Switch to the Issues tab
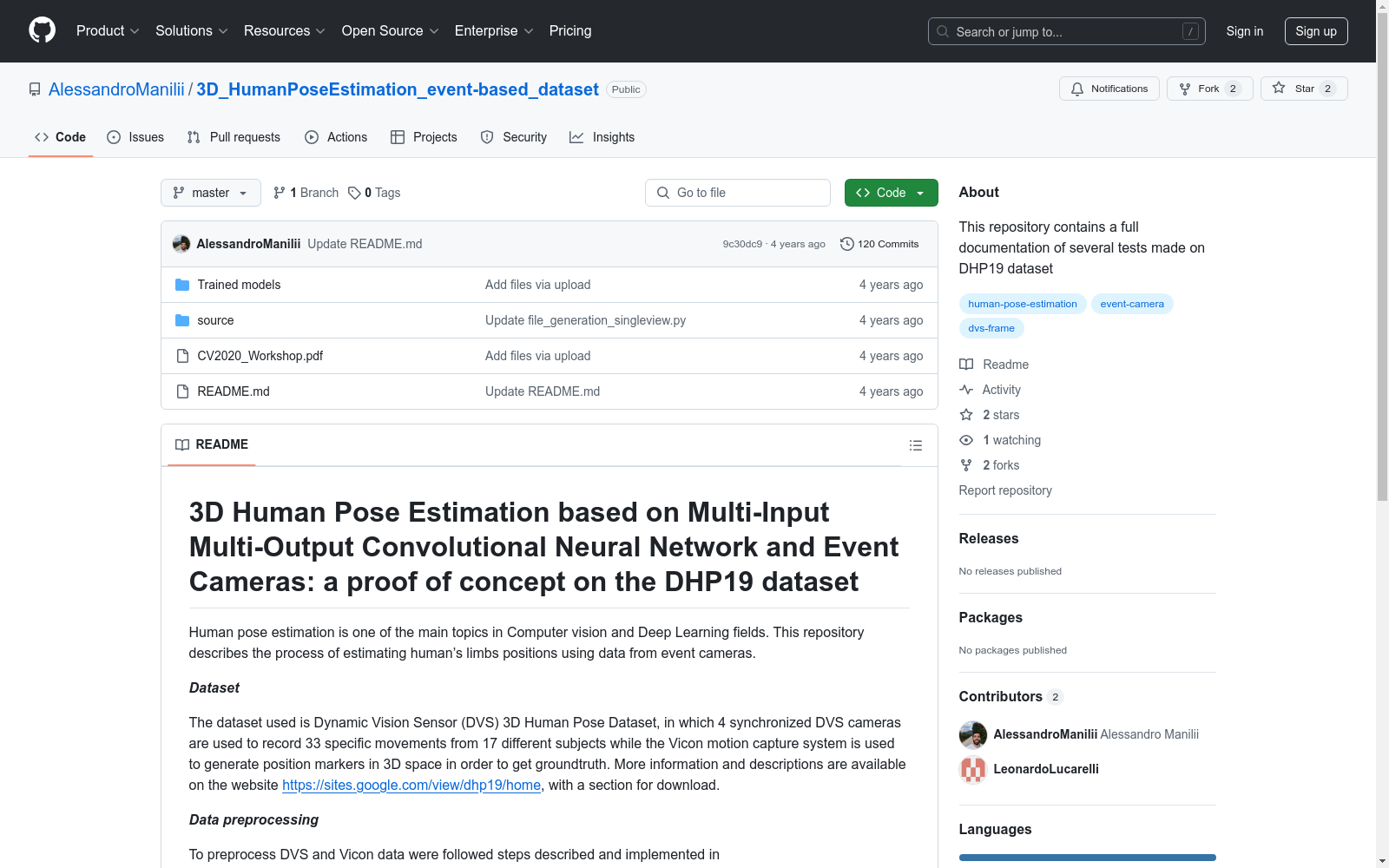This screenshot has height=868, width=1389. tap(135, 137)
